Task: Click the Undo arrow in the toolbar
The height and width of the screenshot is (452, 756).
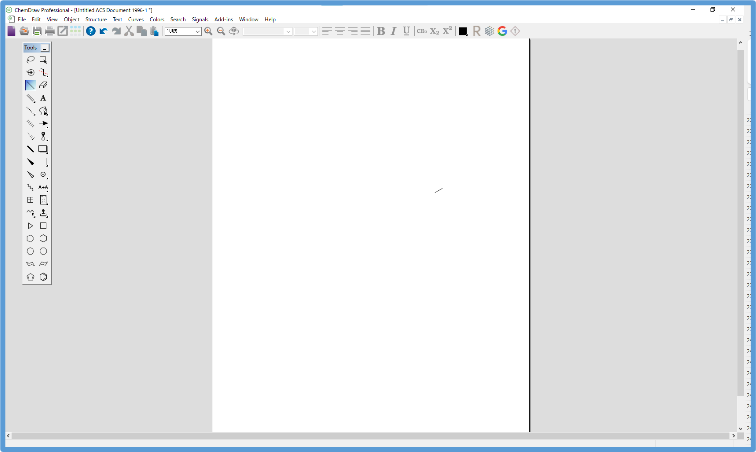Action: pos(103,31)
